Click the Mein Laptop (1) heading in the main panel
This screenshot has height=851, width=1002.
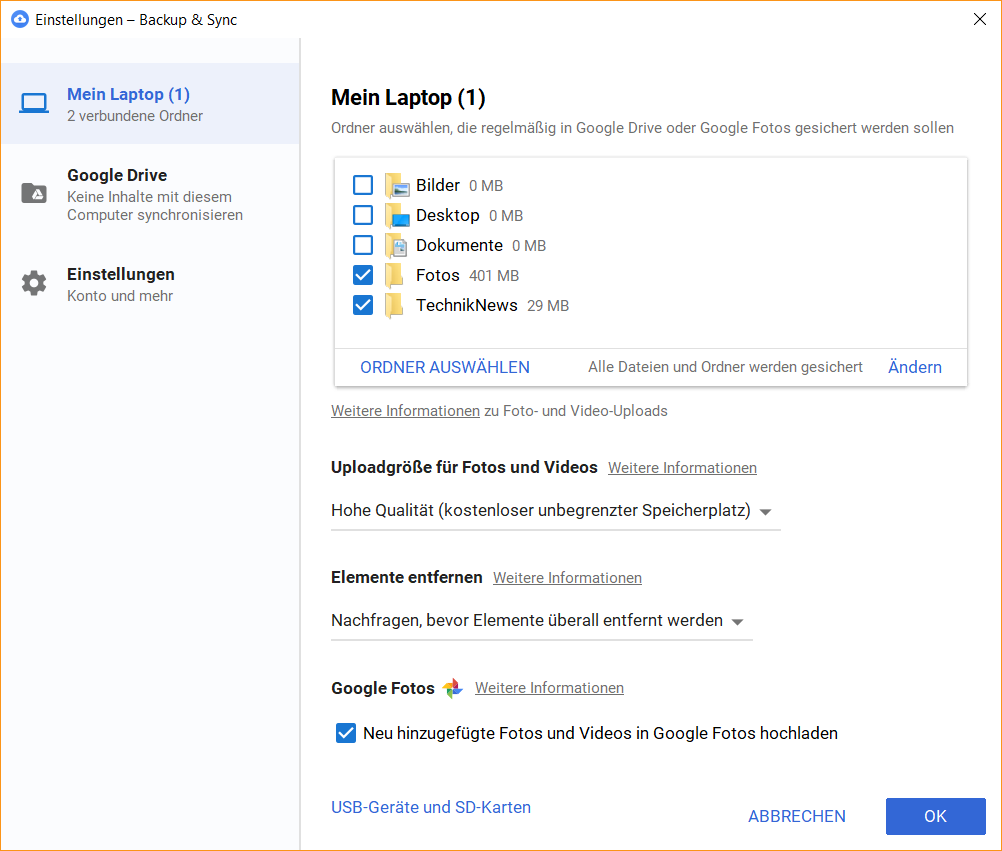point(408,98)
